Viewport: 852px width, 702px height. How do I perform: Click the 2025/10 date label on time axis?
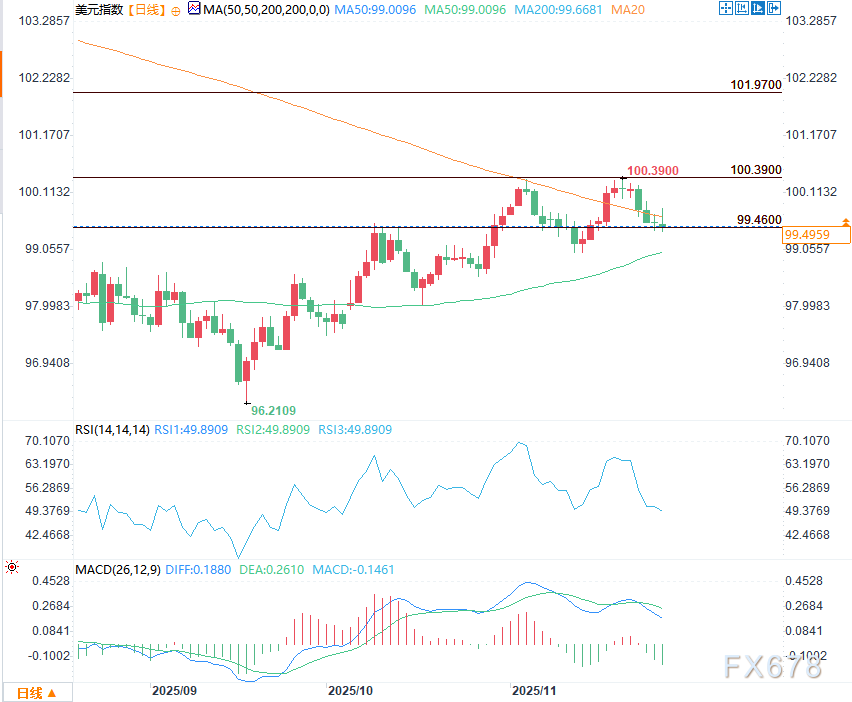coord(350,690)
